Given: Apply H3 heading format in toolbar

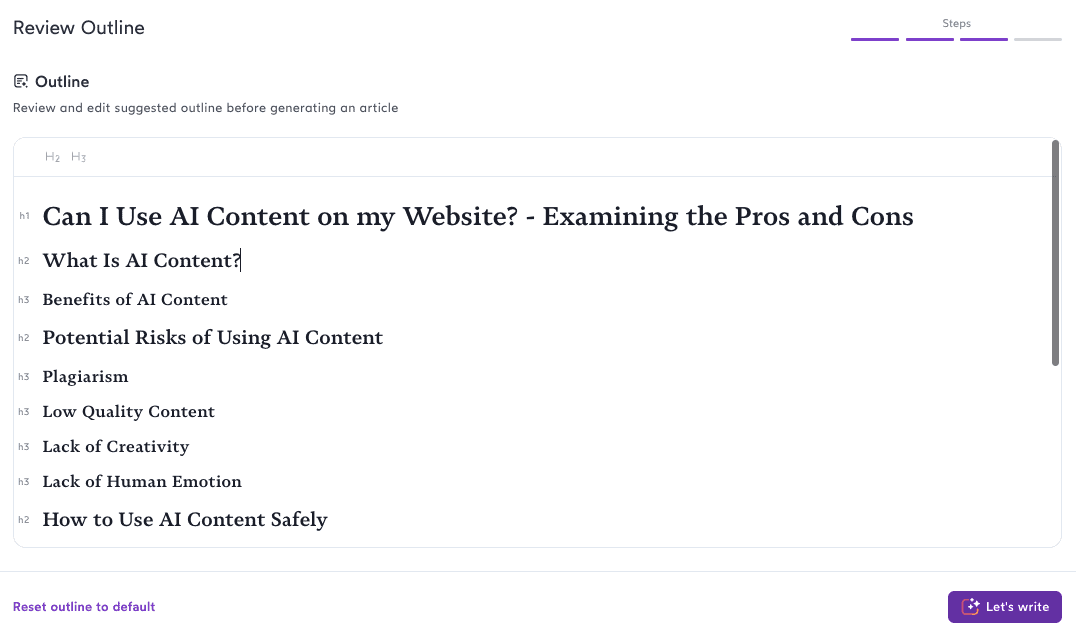Looking at the screenshot, I should 78,157.
